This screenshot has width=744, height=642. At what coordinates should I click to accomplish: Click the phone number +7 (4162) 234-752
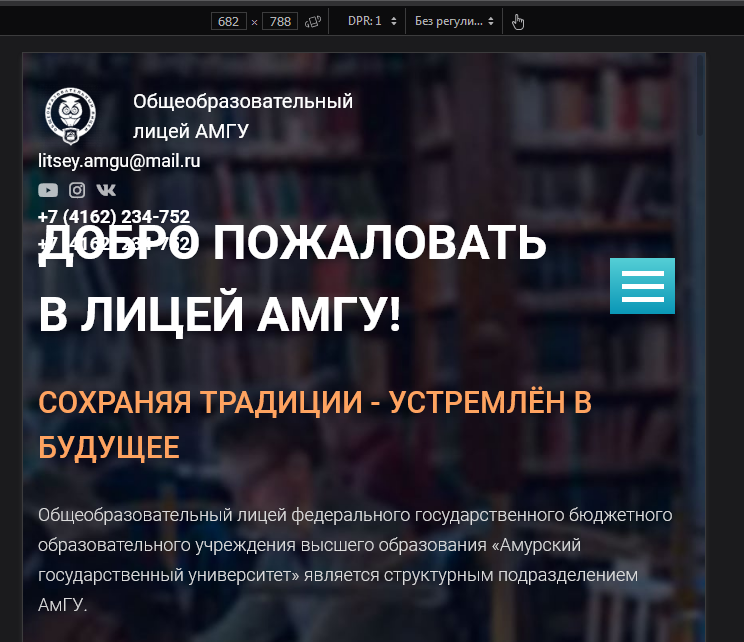point(114,217)
